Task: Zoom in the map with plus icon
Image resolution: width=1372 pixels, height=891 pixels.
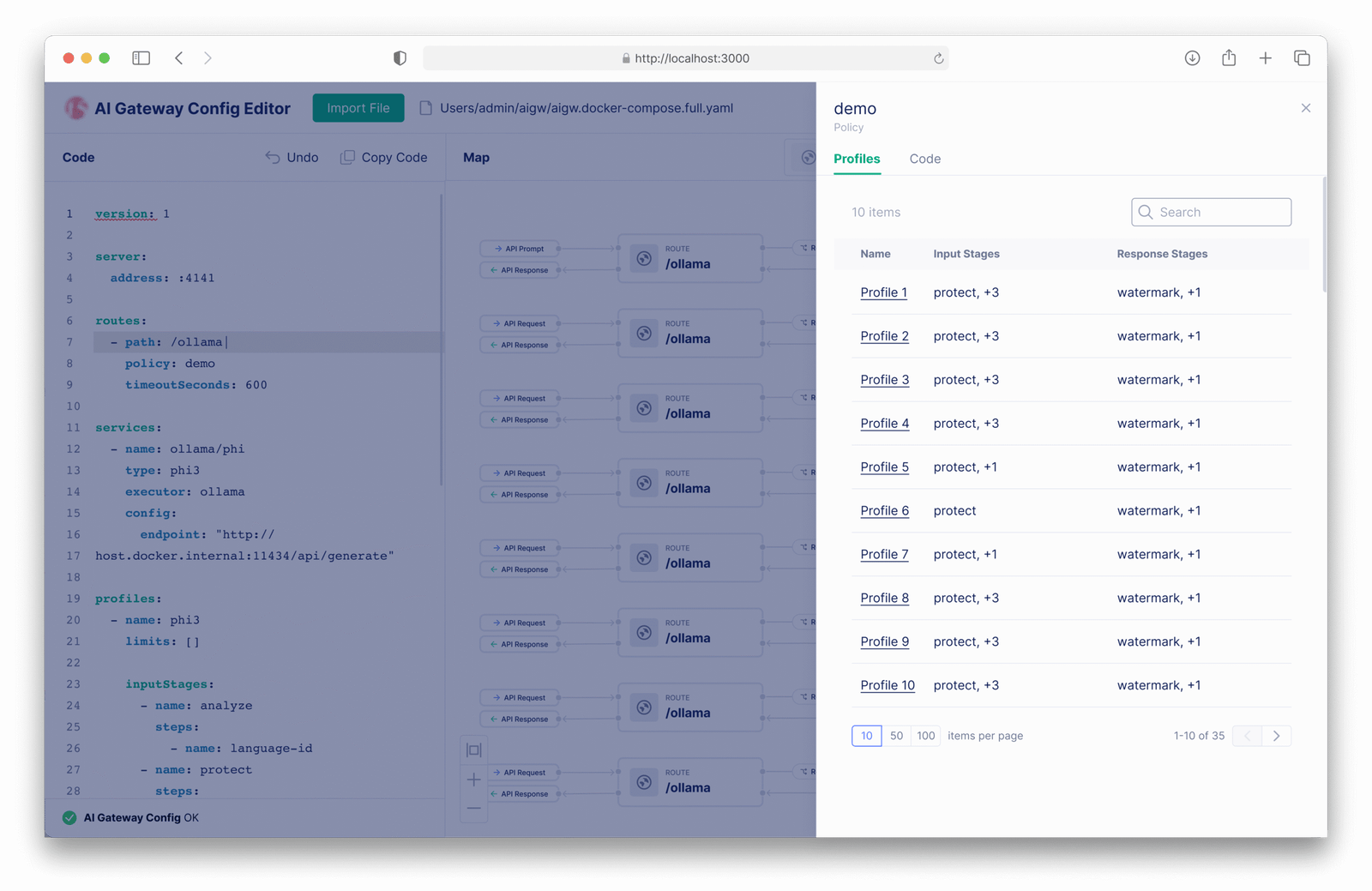Action: (473, 780)
